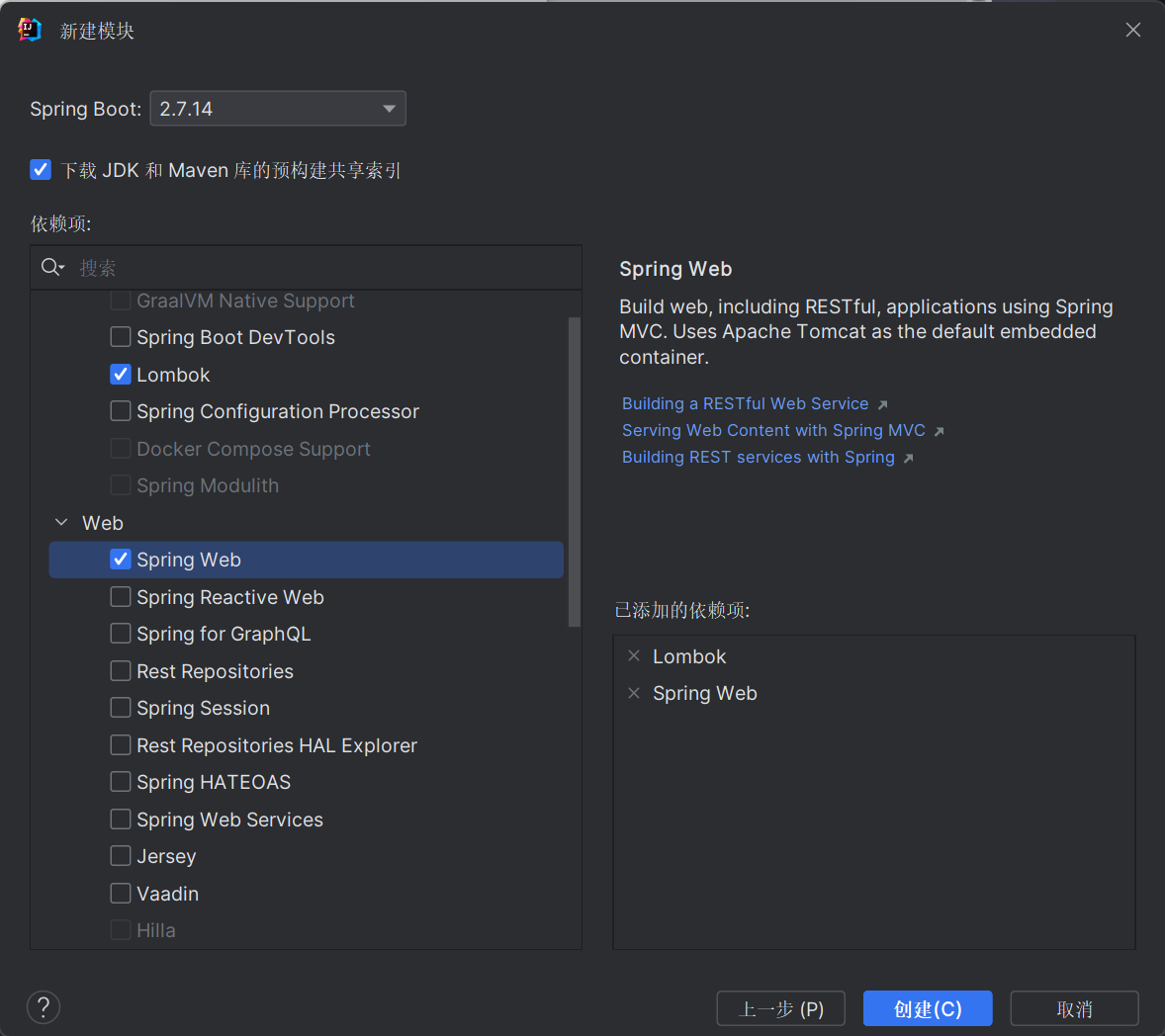Screen dimensions: 1165x1036
Task: Click Spring Web text in added dependencies
Action: tap(705, 693)
